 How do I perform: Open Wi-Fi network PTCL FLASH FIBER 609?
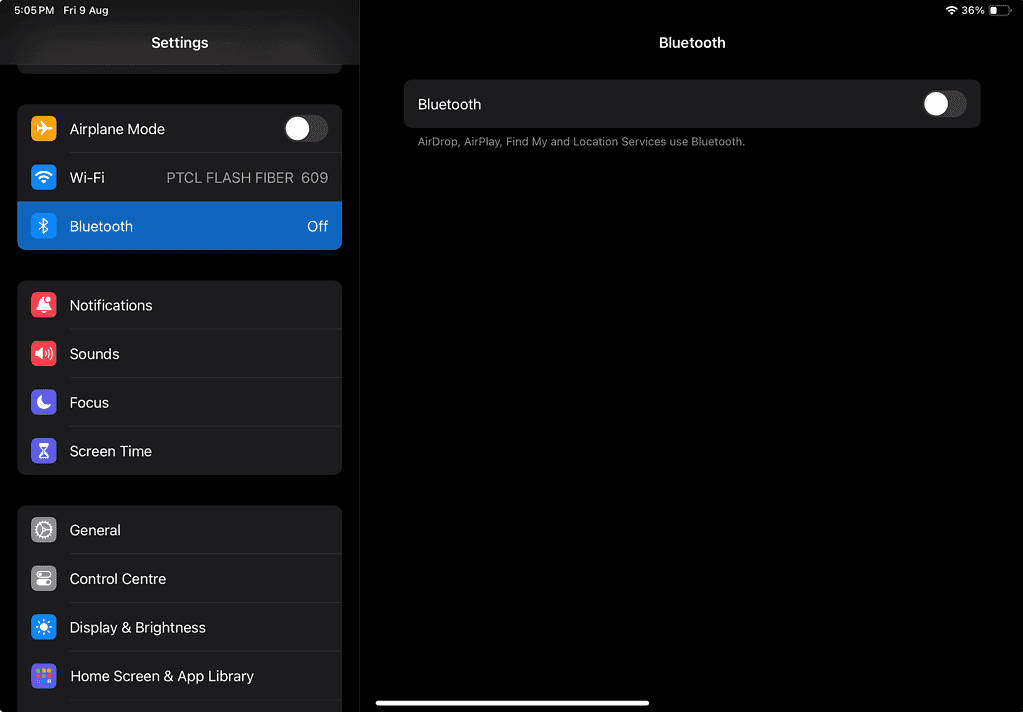point(246,178)
